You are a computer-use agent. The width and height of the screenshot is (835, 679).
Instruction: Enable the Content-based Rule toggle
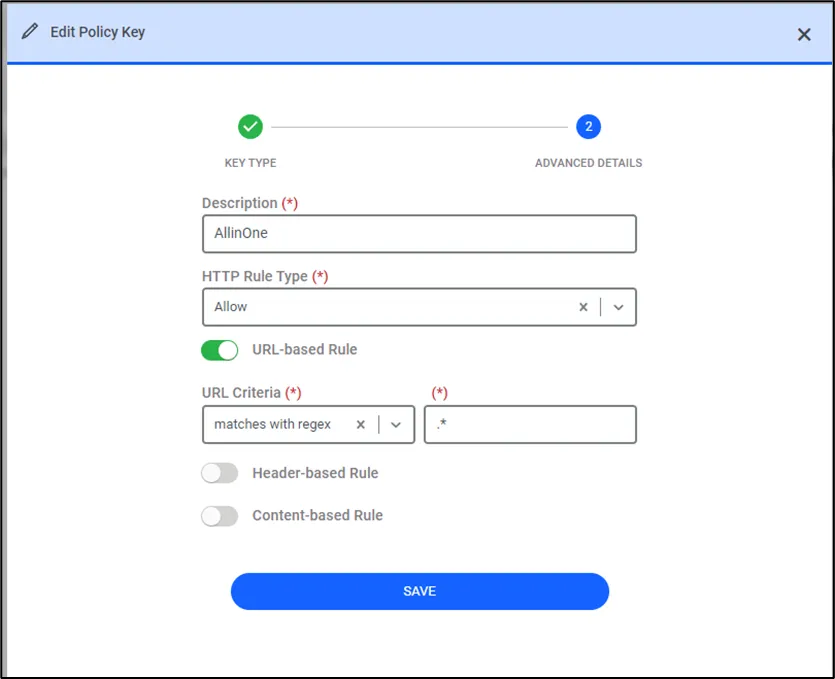[x=219, y=516]
